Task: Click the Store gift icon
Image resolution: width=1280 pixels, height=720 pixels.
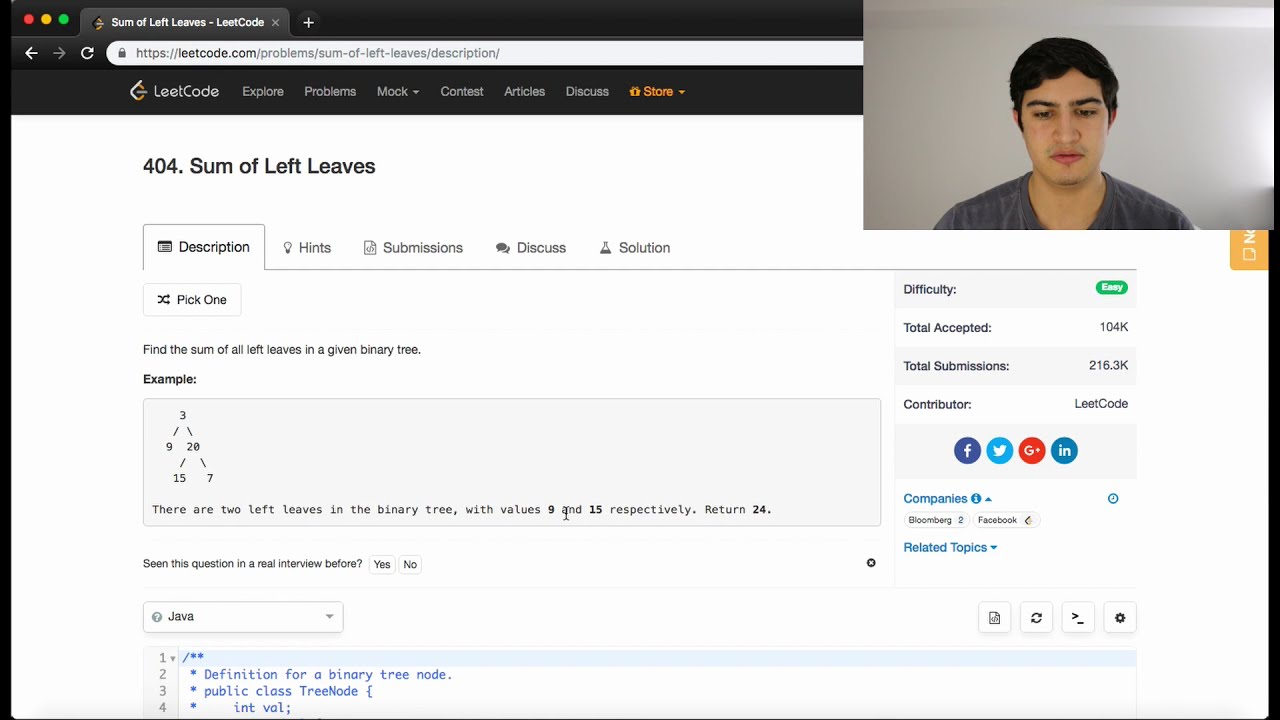Action: (x=635, y=91)
